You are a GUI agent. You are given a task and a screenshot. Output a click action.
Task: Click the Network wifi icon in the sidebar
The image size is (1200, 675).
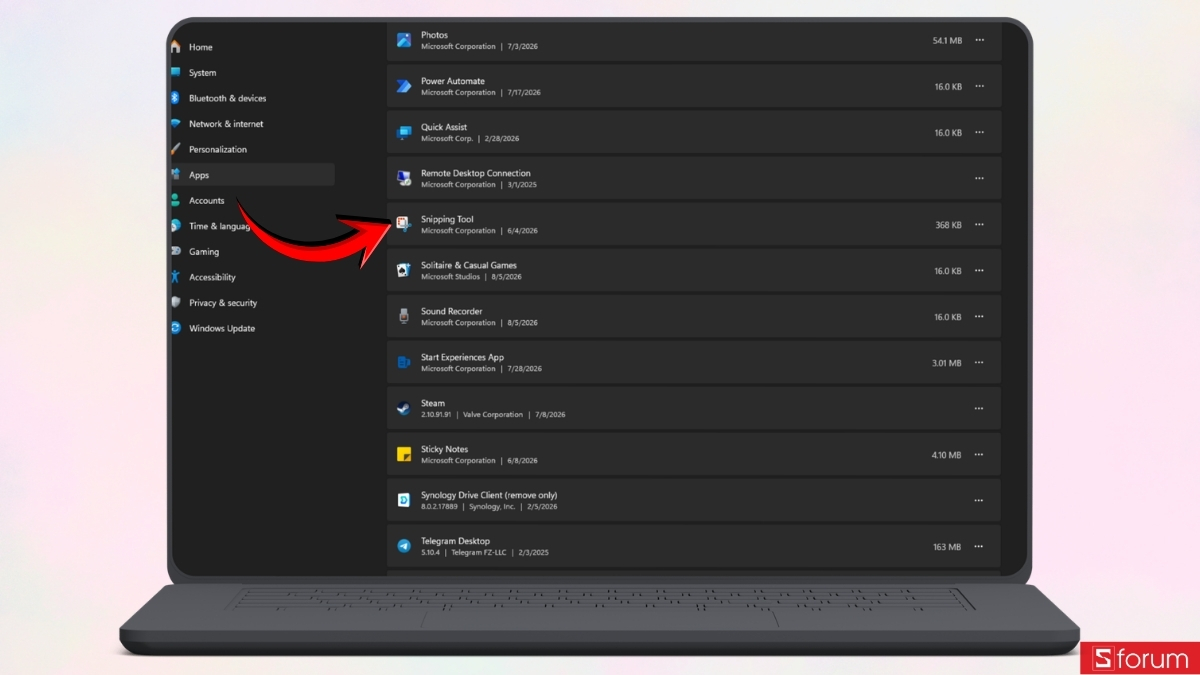176,124
